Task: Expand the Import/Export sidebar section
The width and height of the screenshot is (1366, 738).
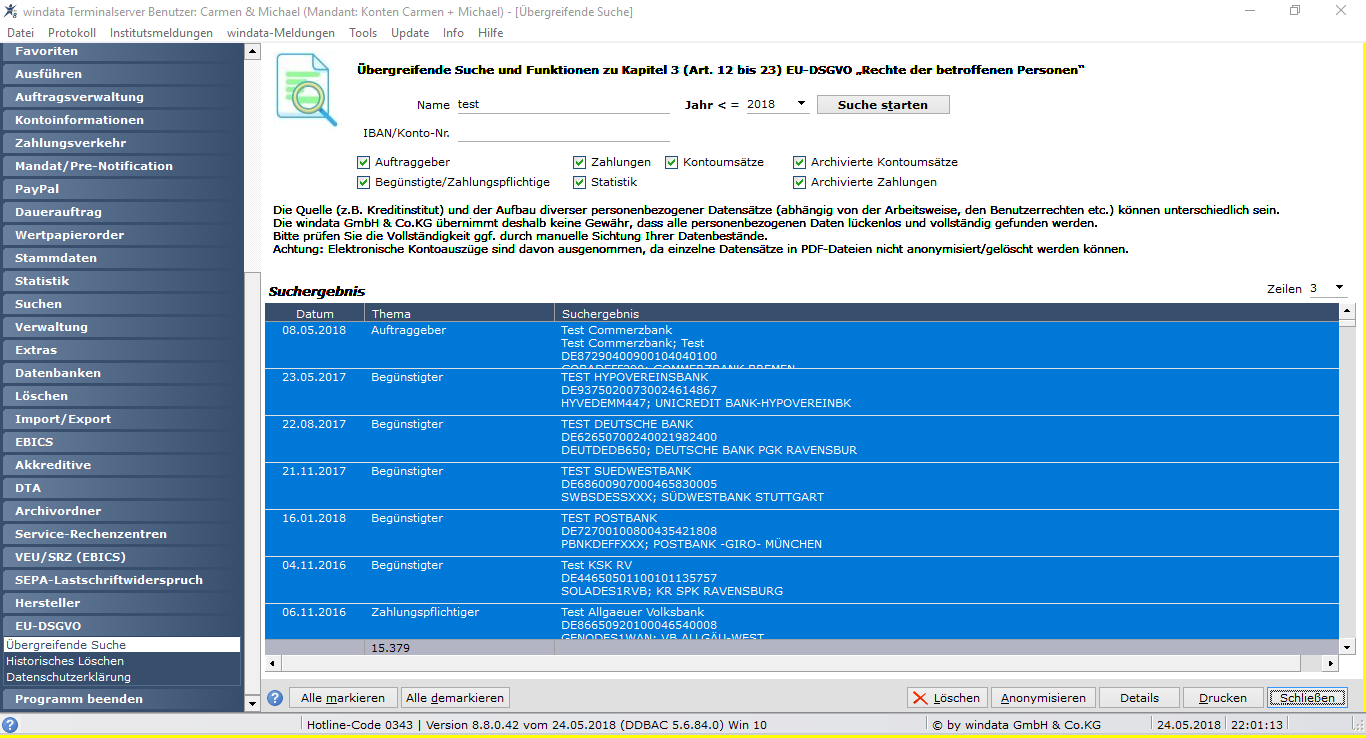Action: [122, 419]
